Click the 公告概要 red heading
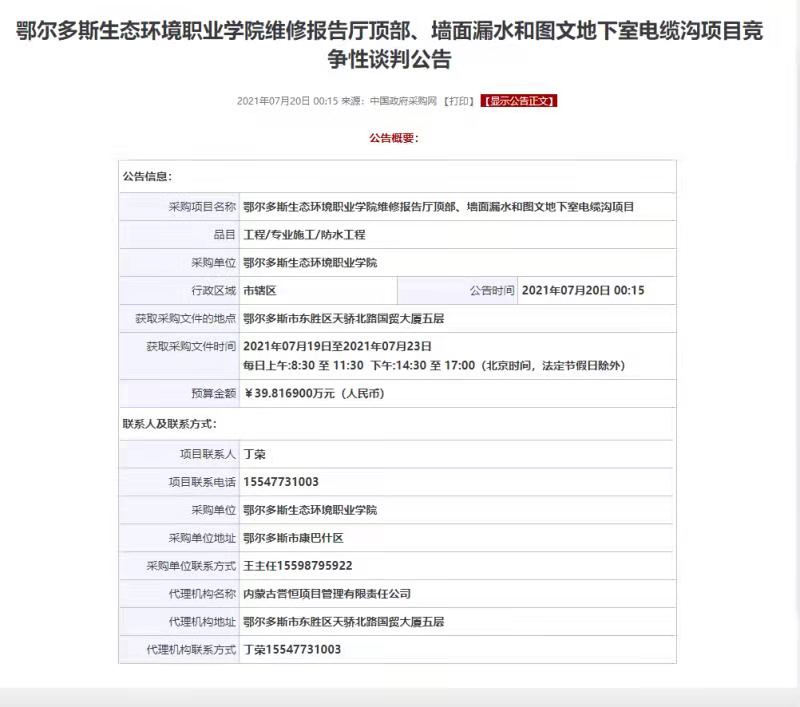Viewport: 800px width, 707px height. (x=393, y=138)
